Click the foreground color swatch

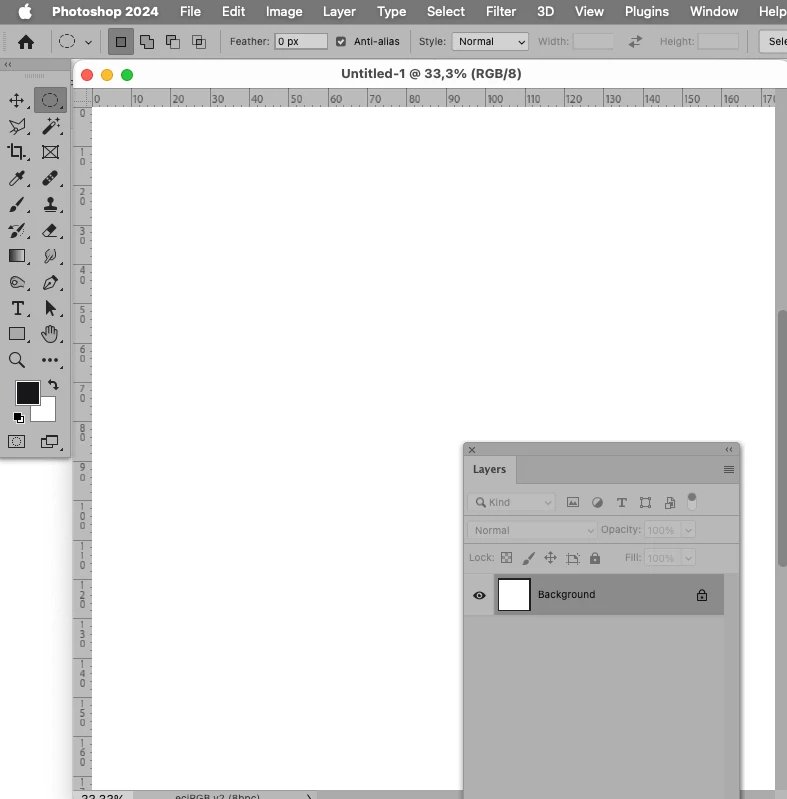28,393
